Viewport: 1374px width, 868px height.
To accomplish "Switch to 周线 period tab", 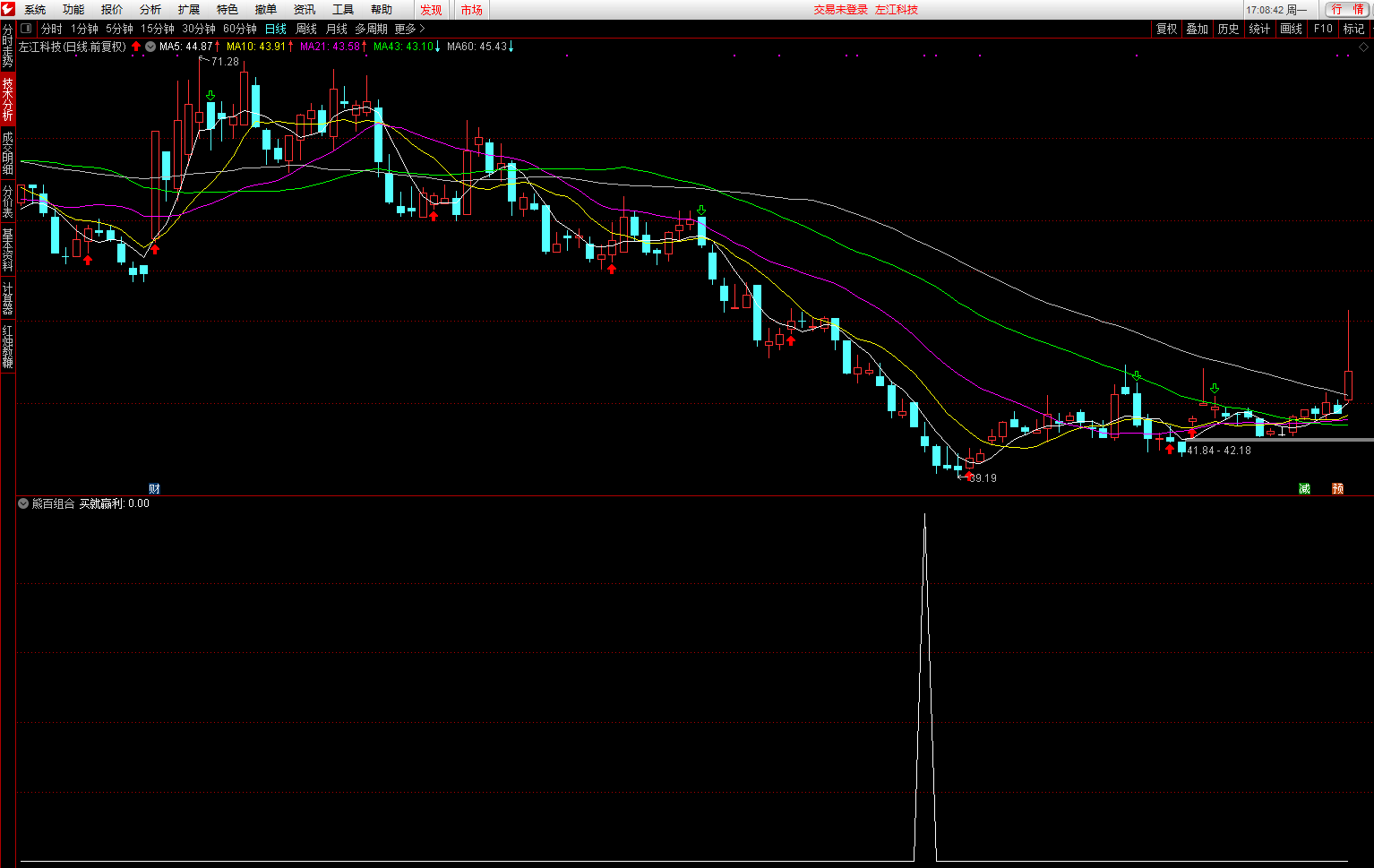I will (x=306, y=29).
